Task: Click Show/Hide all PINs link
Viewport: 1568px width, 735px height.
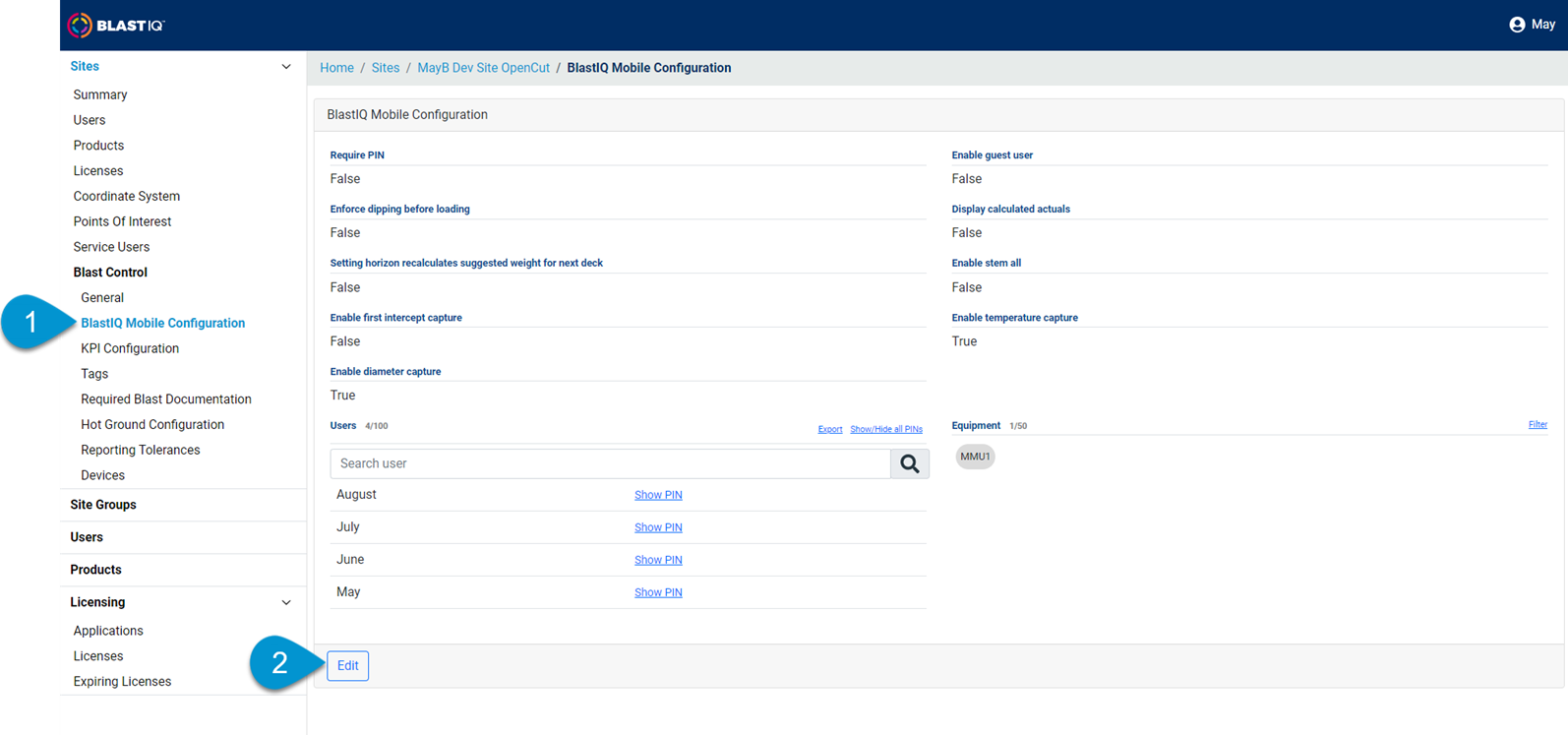Action: pyautogui.click(x=886, y=429)
